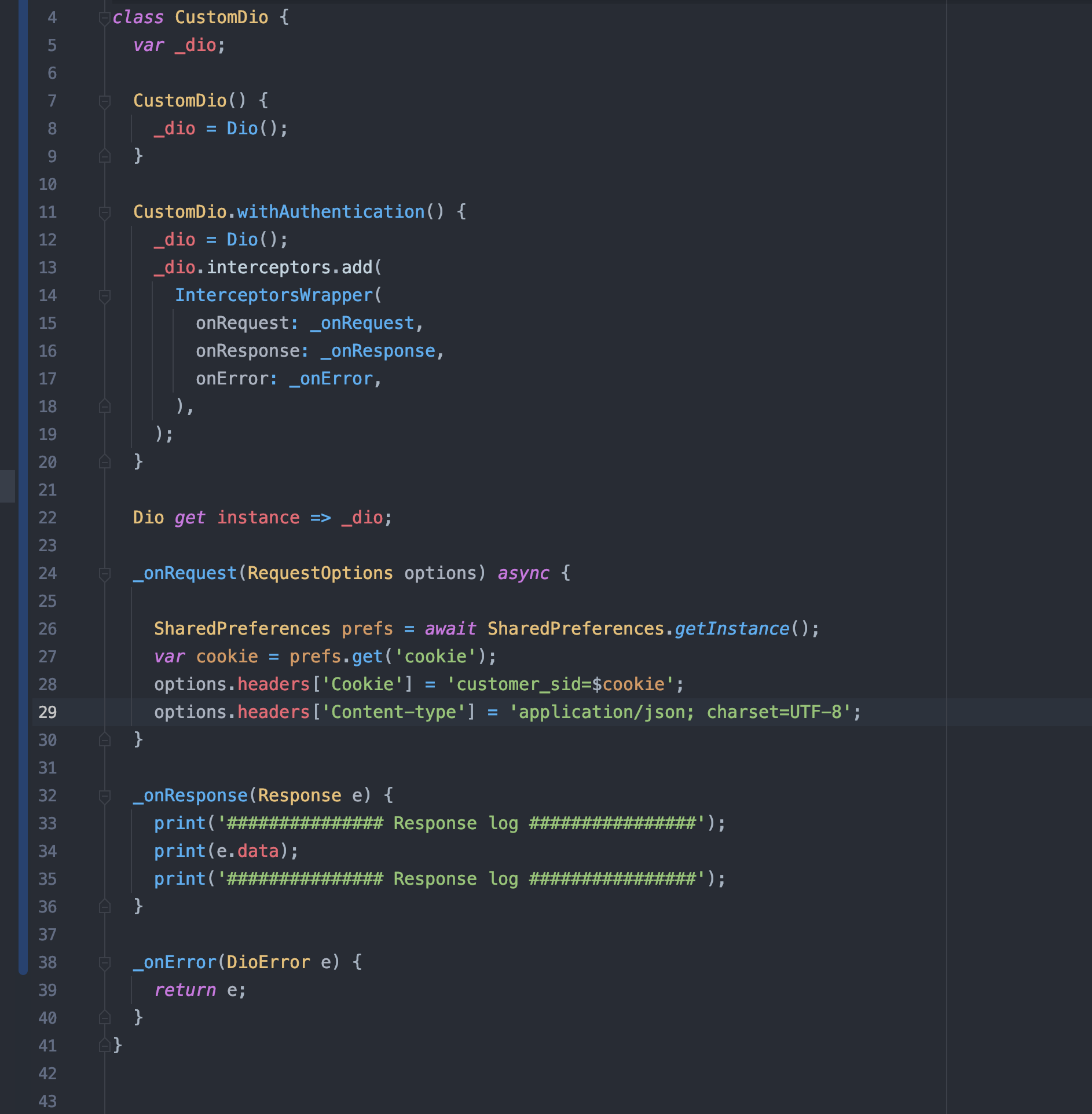This screenshot has height=1114, width=1092.
Task: Click line number 4 in the gutter
Action: click(x=52, y=17)
